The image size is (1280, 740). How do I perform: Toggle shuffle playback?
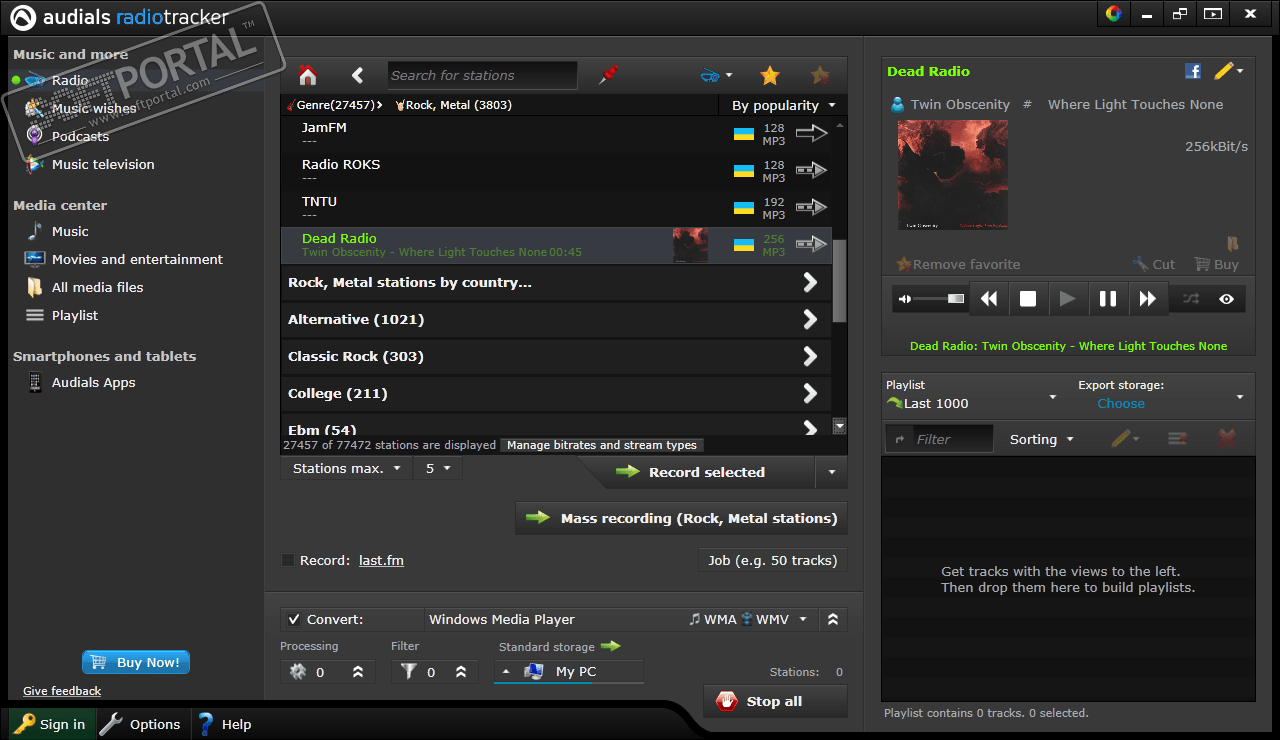[x=1191, y=299]
